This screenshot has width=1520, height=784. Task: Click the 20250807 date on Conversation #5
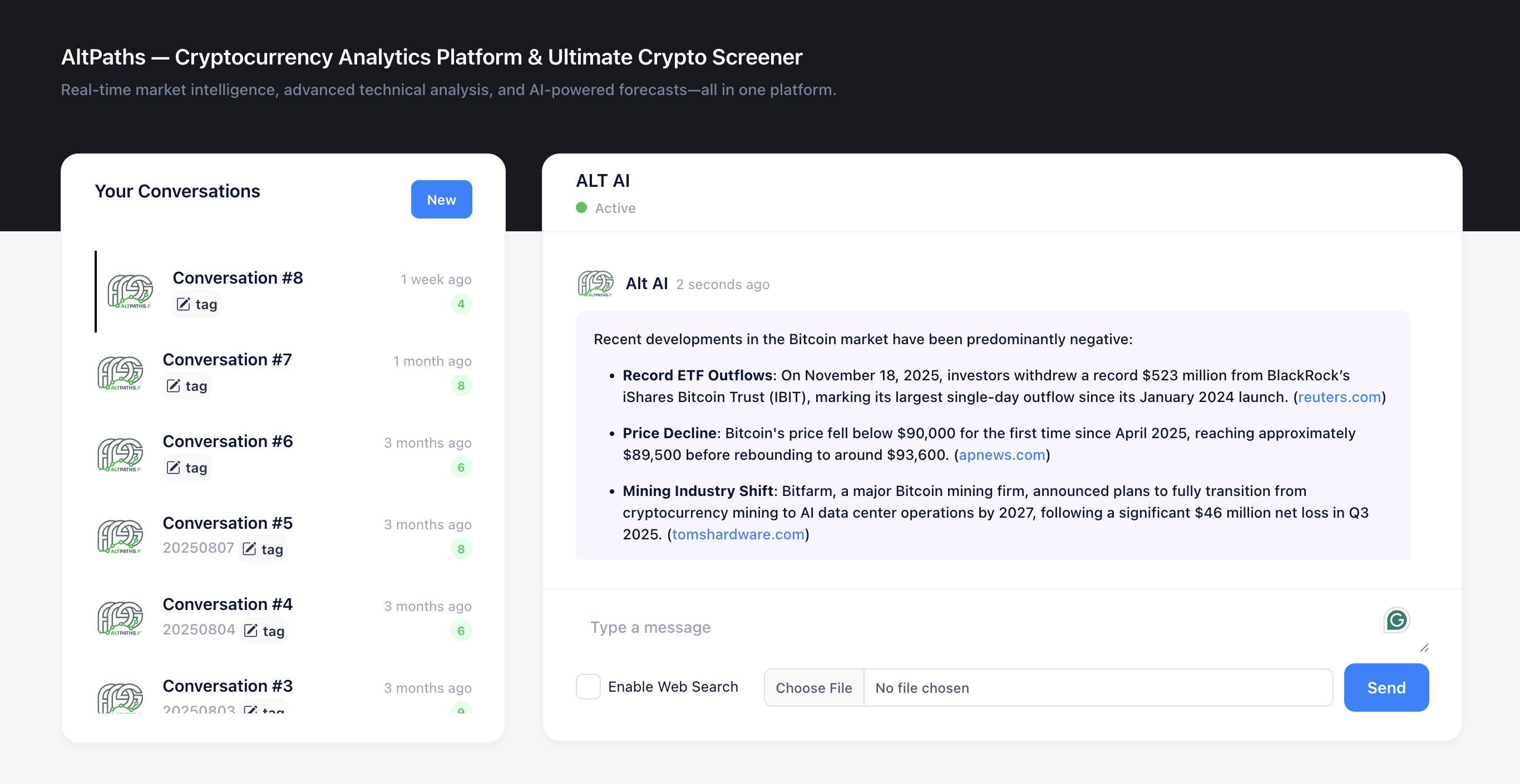(198, 548)
